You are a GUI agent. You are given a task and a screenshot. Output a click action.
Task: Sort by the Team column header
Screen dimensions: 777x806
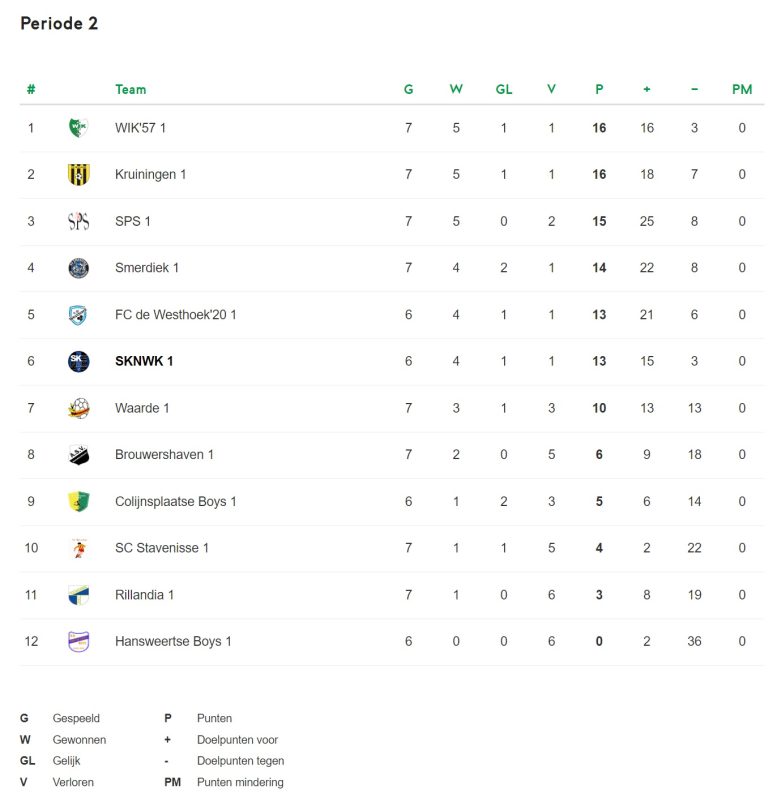pyautogui.click(x=131, y=89)
